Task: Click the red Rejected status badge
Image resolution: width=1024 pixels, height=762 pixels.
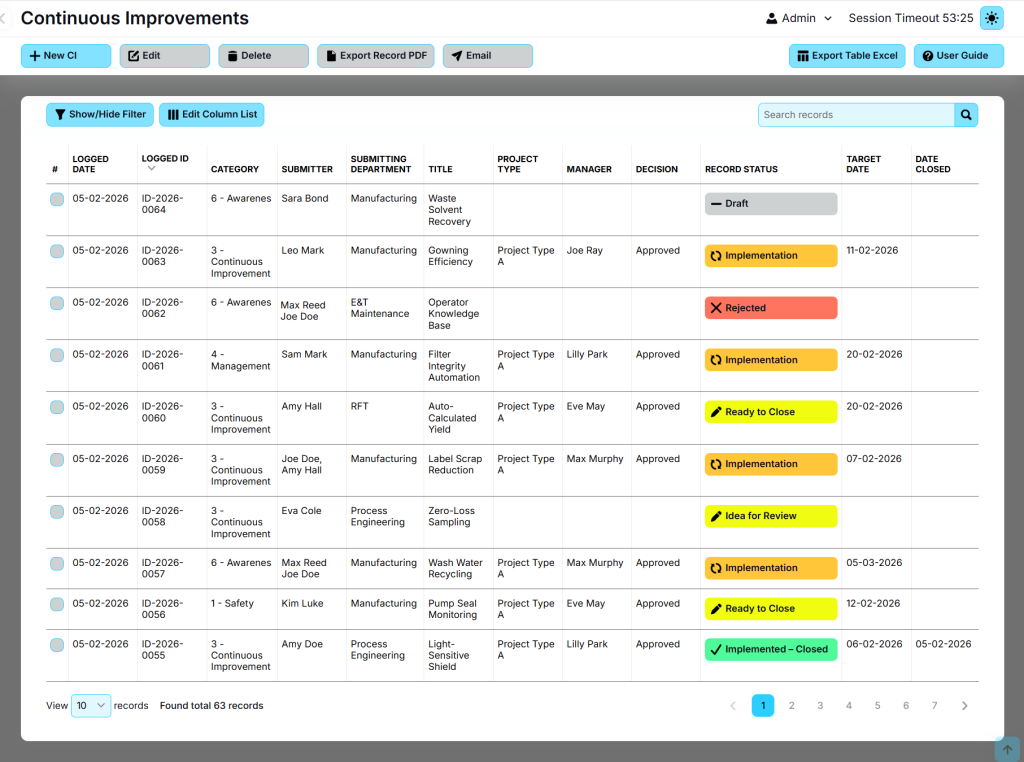Action: 771,308
